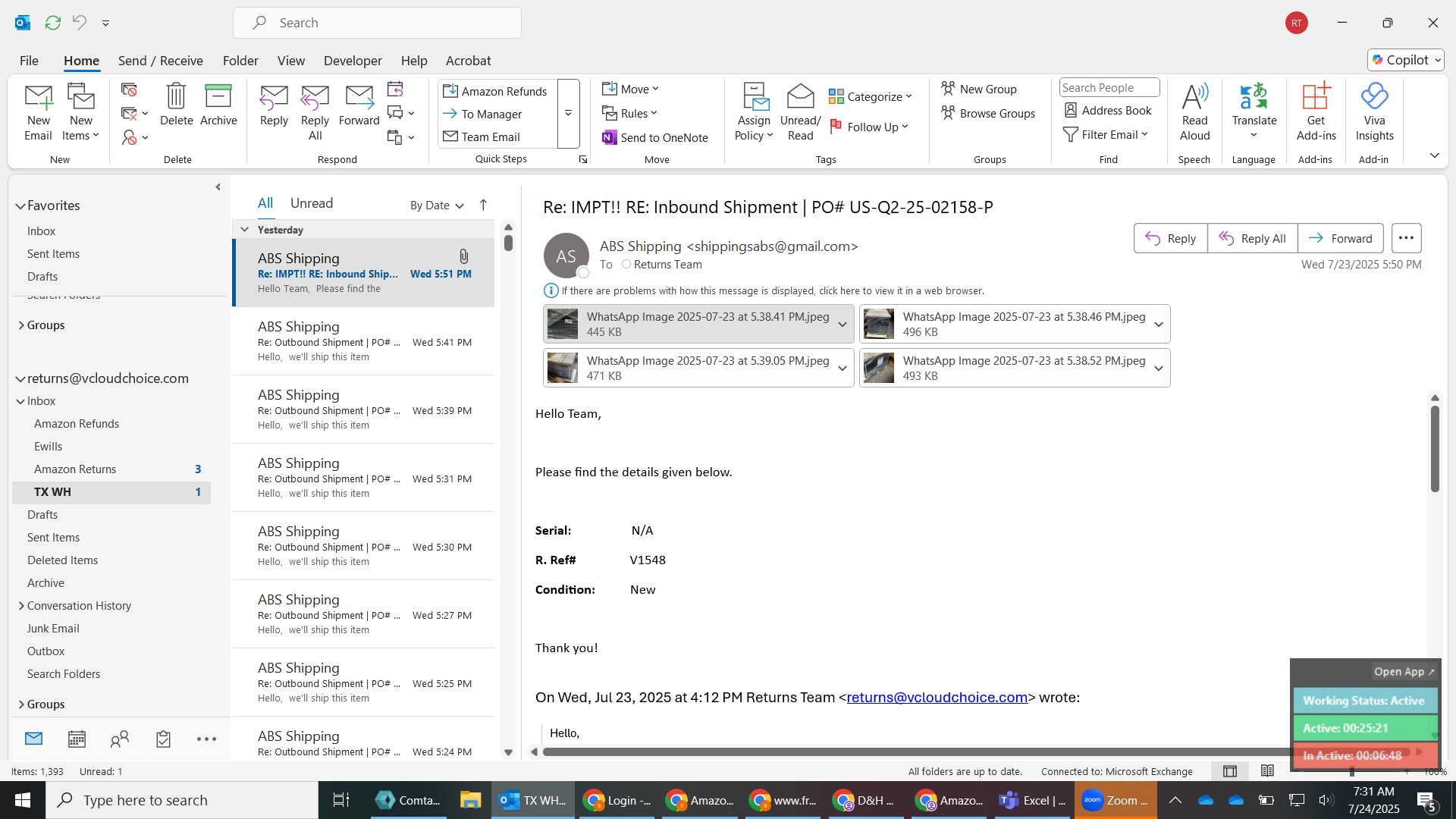Open the Follow Up flag dropdown

(x=869, y=127)
